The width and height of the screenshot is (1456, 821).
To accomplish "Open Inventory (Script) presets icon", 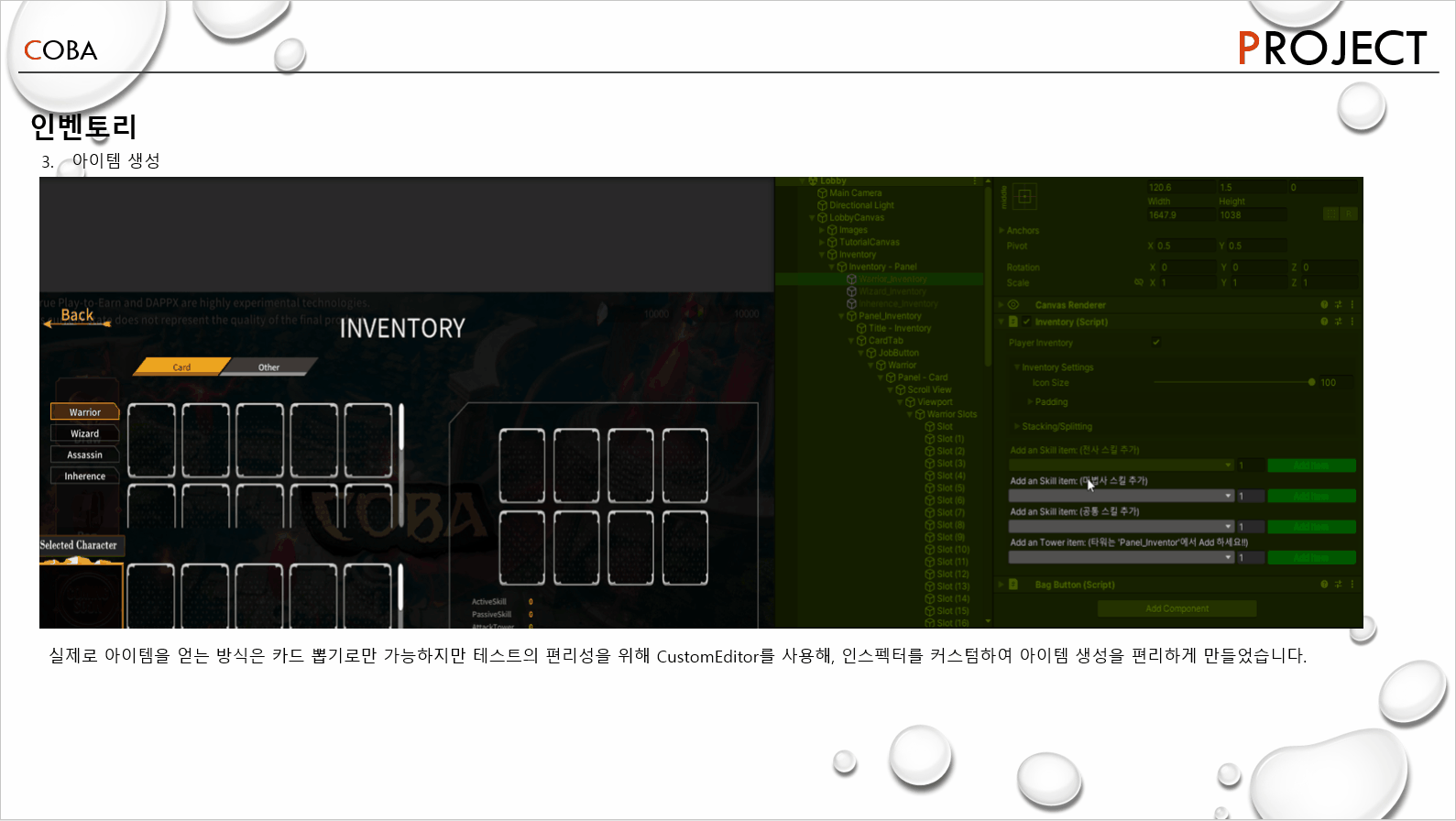I will [1338, 322].
